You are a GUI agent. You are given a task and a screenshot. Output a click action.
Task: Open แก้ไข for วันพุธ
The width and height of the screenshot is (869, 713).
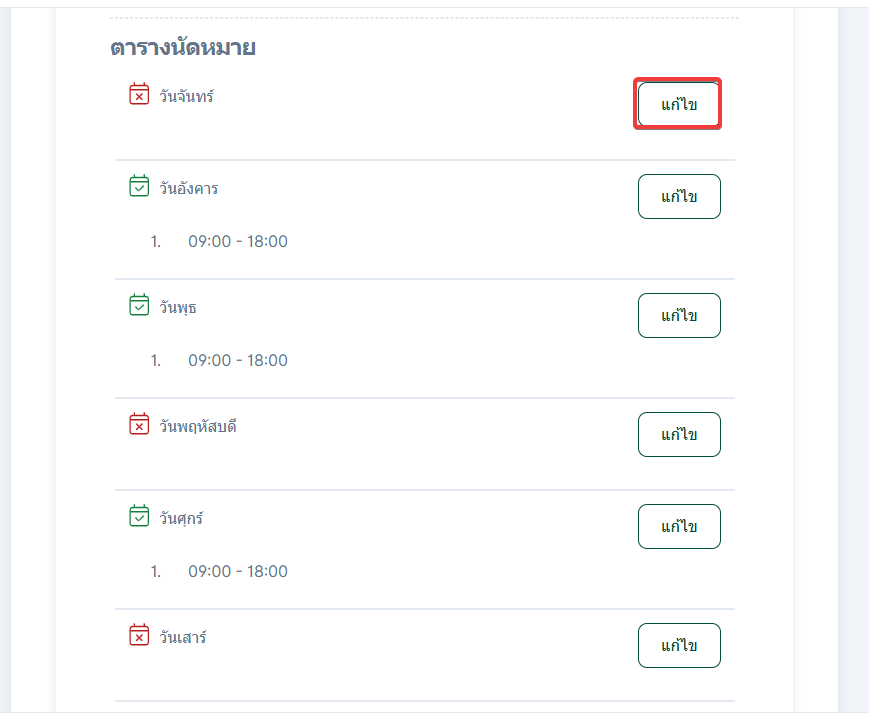pyautogui.click(x=679, y=315)
